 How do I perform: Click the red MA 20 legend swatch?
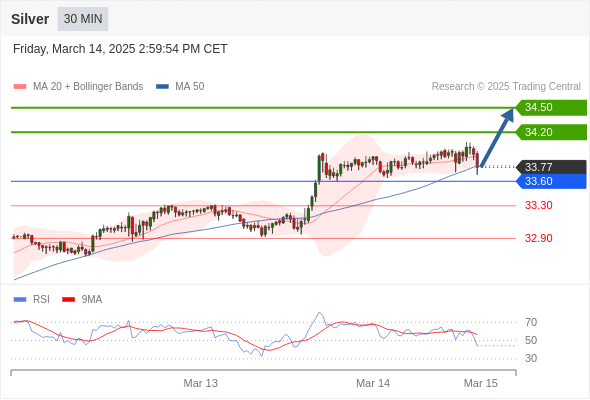(20, 87)
